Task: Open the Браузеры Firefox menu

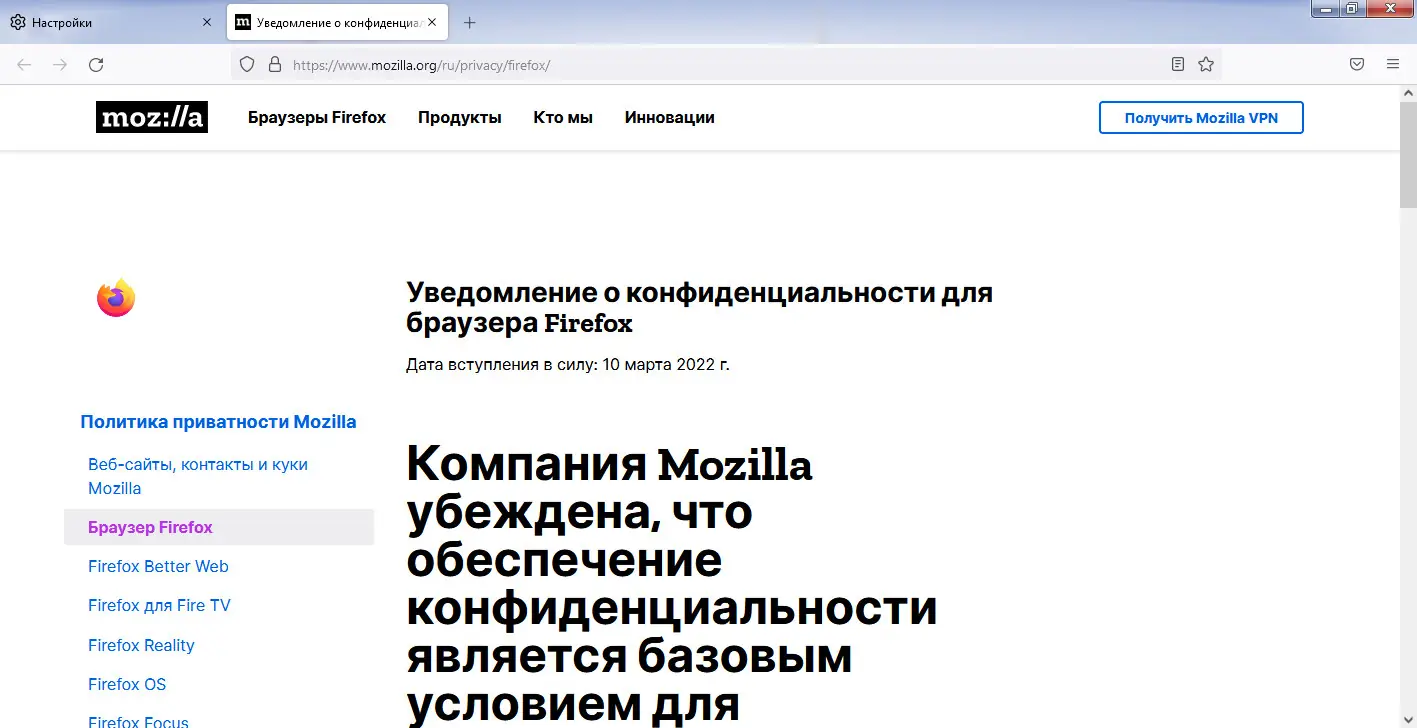Action: click(x=317, y=118)
